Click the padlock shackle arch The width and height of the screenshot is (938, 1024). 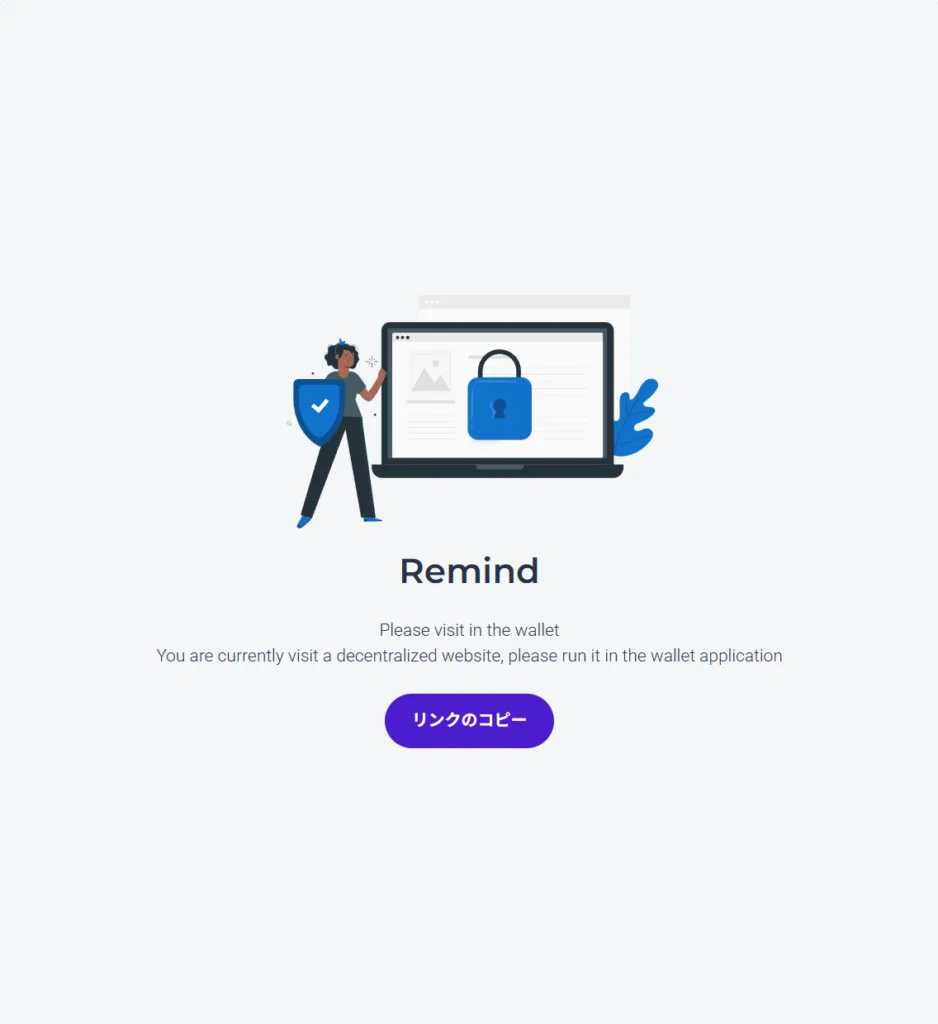click(x=500, y=364)
